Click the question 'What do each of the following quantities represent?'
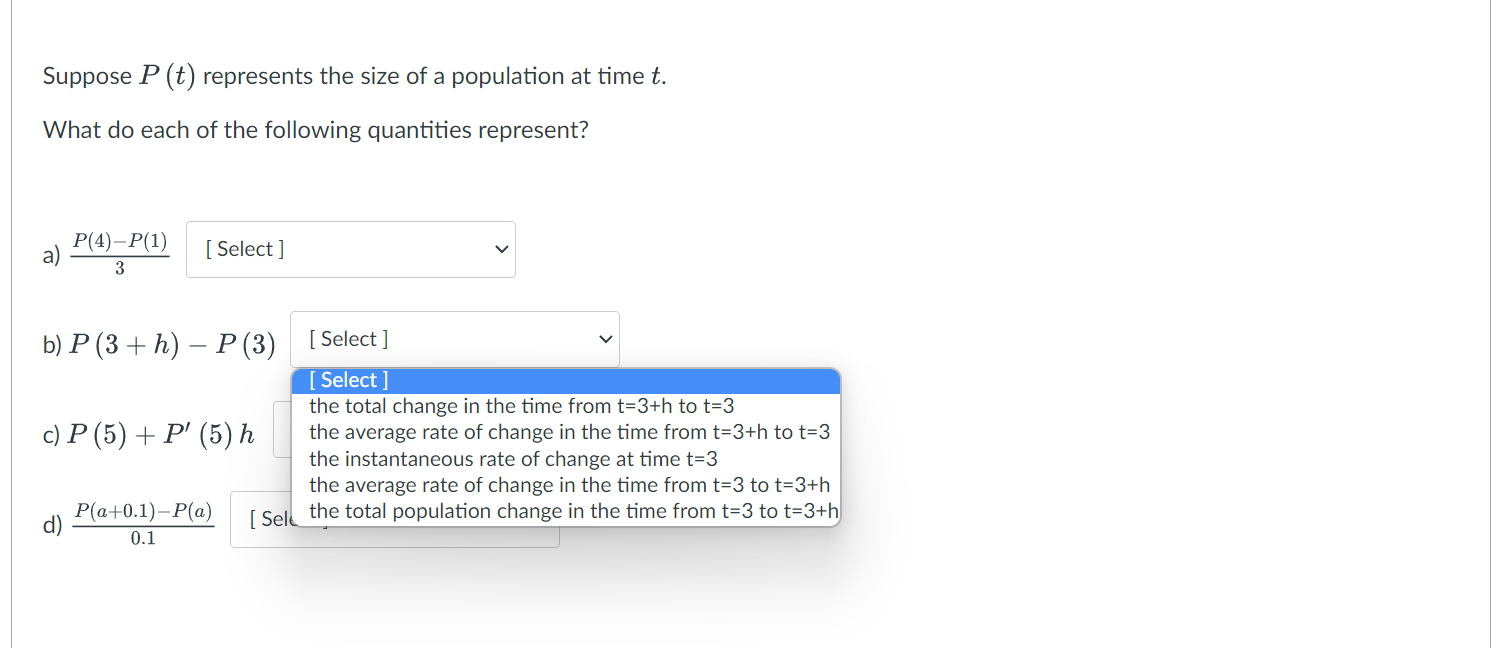Viewport: 1498px width, 648px height. (x=316, y=129)
